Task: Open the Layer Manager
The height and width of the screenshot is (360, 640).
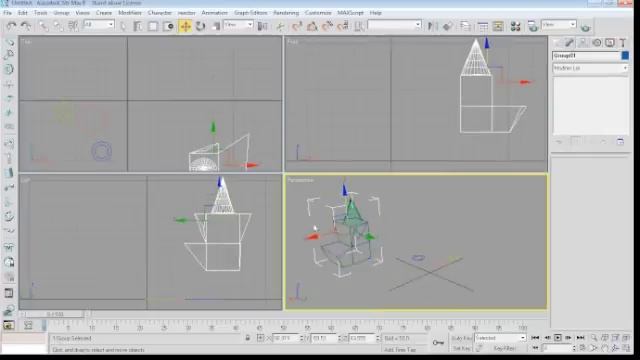Action: [465, 27]
